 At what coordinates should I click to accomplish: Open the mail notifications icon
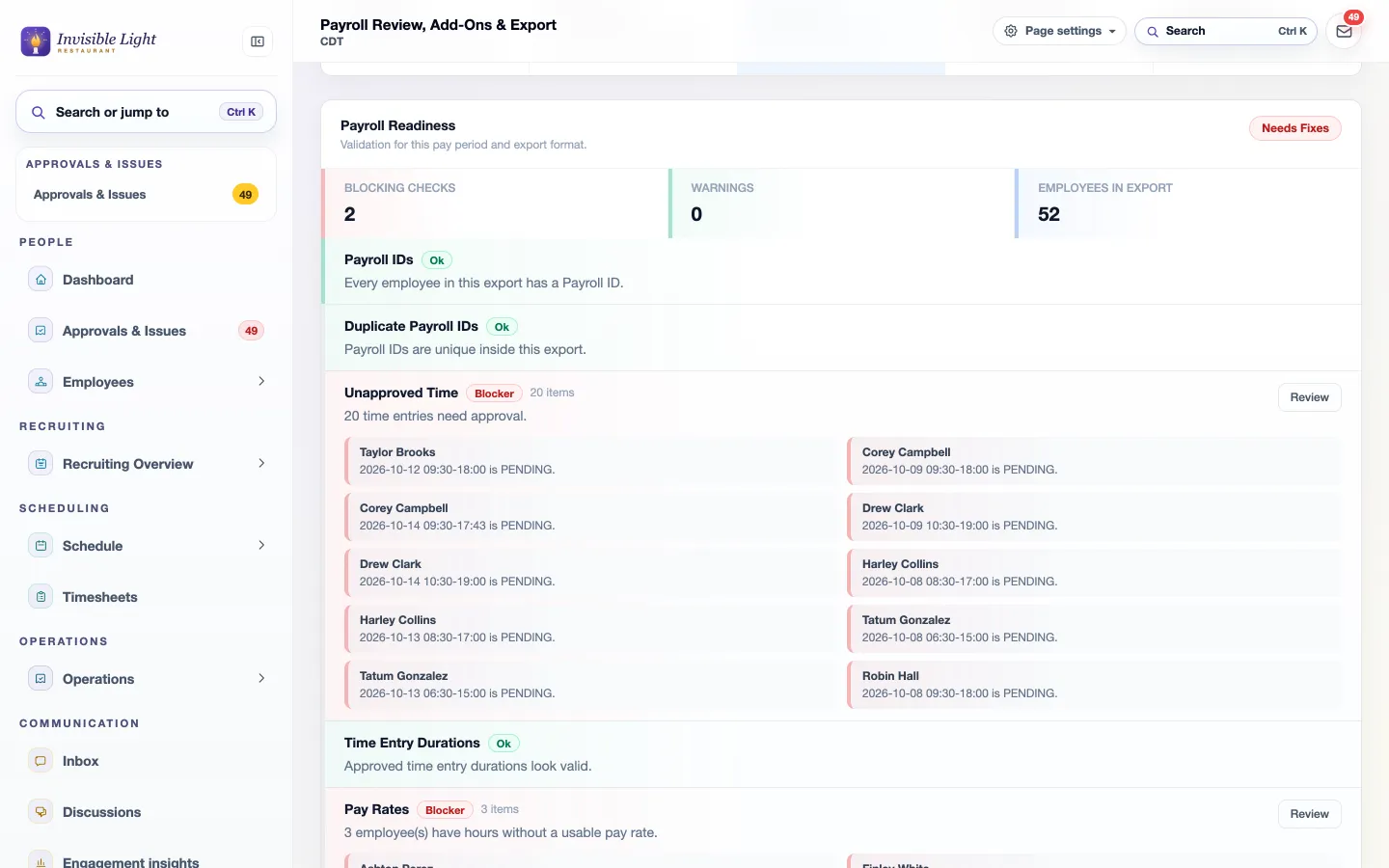click(x=1344, y=31)
